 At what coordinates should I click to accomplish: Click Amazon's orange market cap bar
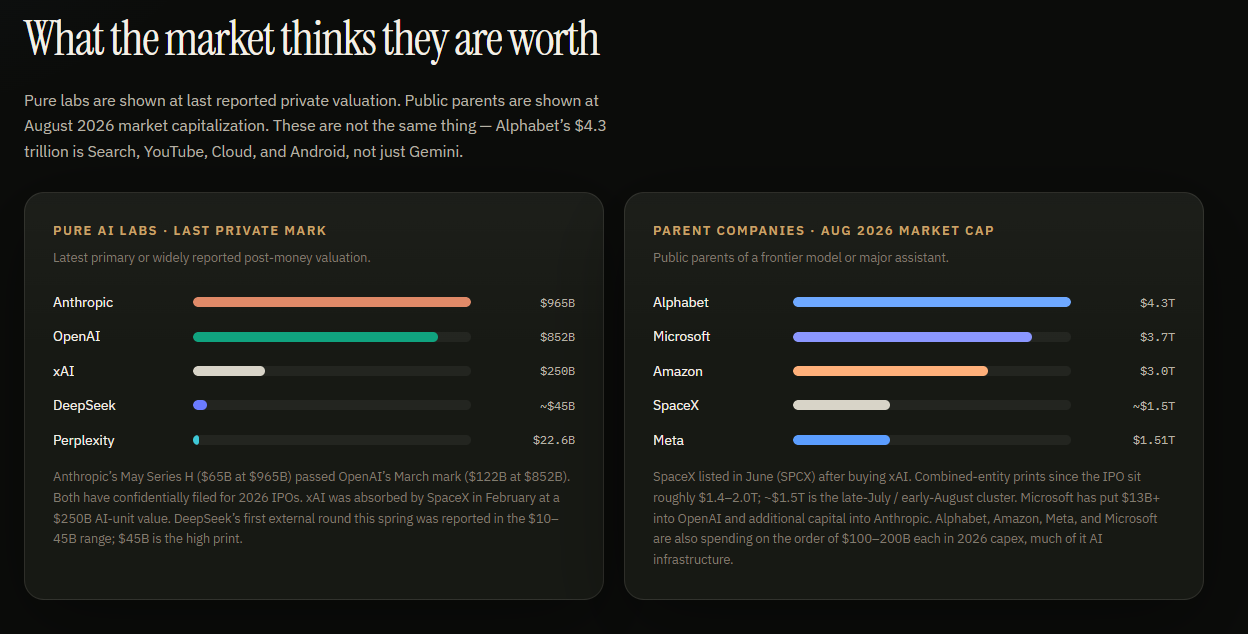click(x=890, y=371)
